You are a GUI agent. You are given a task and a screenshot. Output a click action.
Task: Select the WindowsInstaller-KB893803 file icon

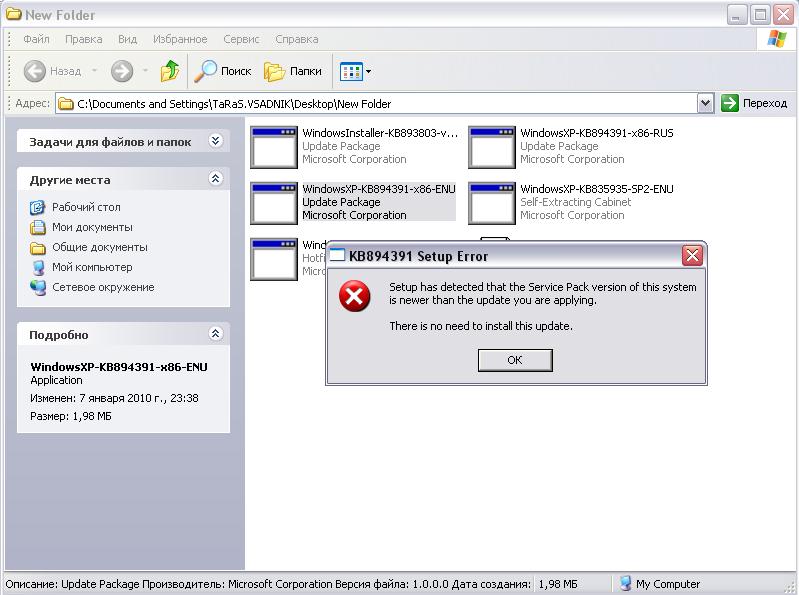(x=273, y=147)
